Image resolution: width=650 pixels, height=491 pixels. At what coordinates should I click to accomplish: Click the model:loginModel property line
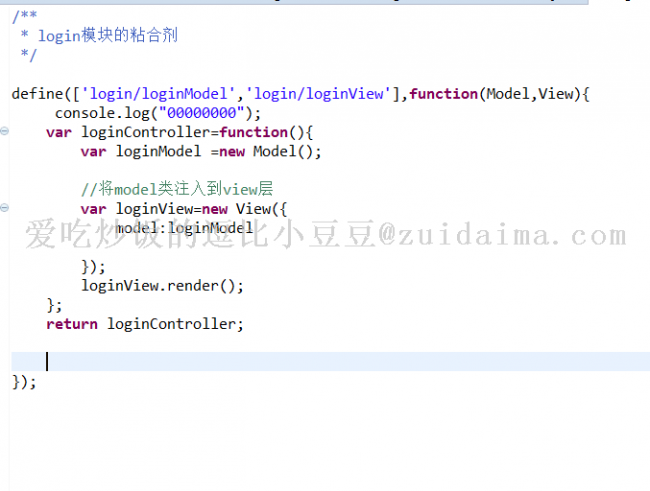(184, 228)
